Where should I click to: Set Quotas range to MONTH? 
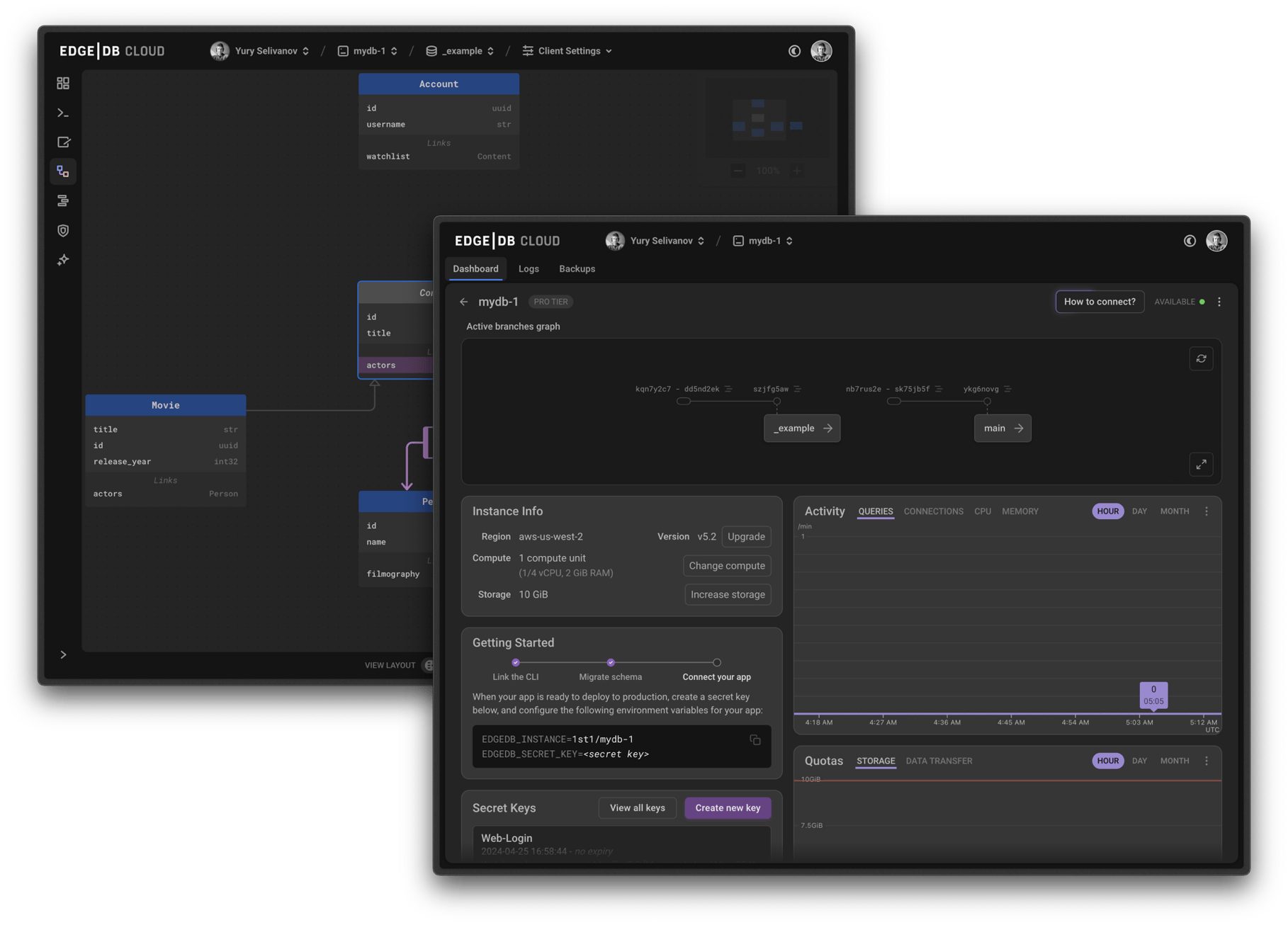pos(1174,761)
